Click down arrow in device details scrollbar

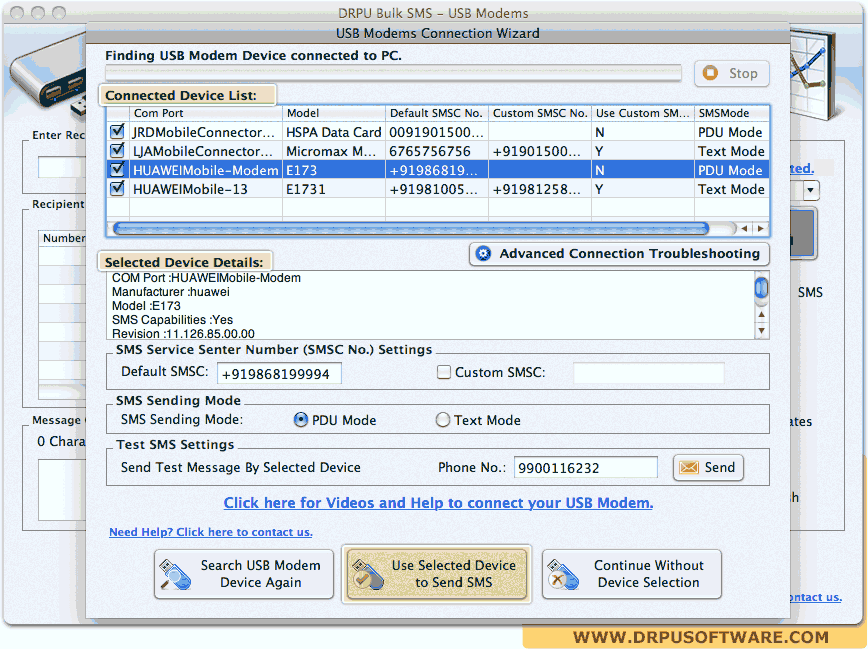(x=762, y=331)
